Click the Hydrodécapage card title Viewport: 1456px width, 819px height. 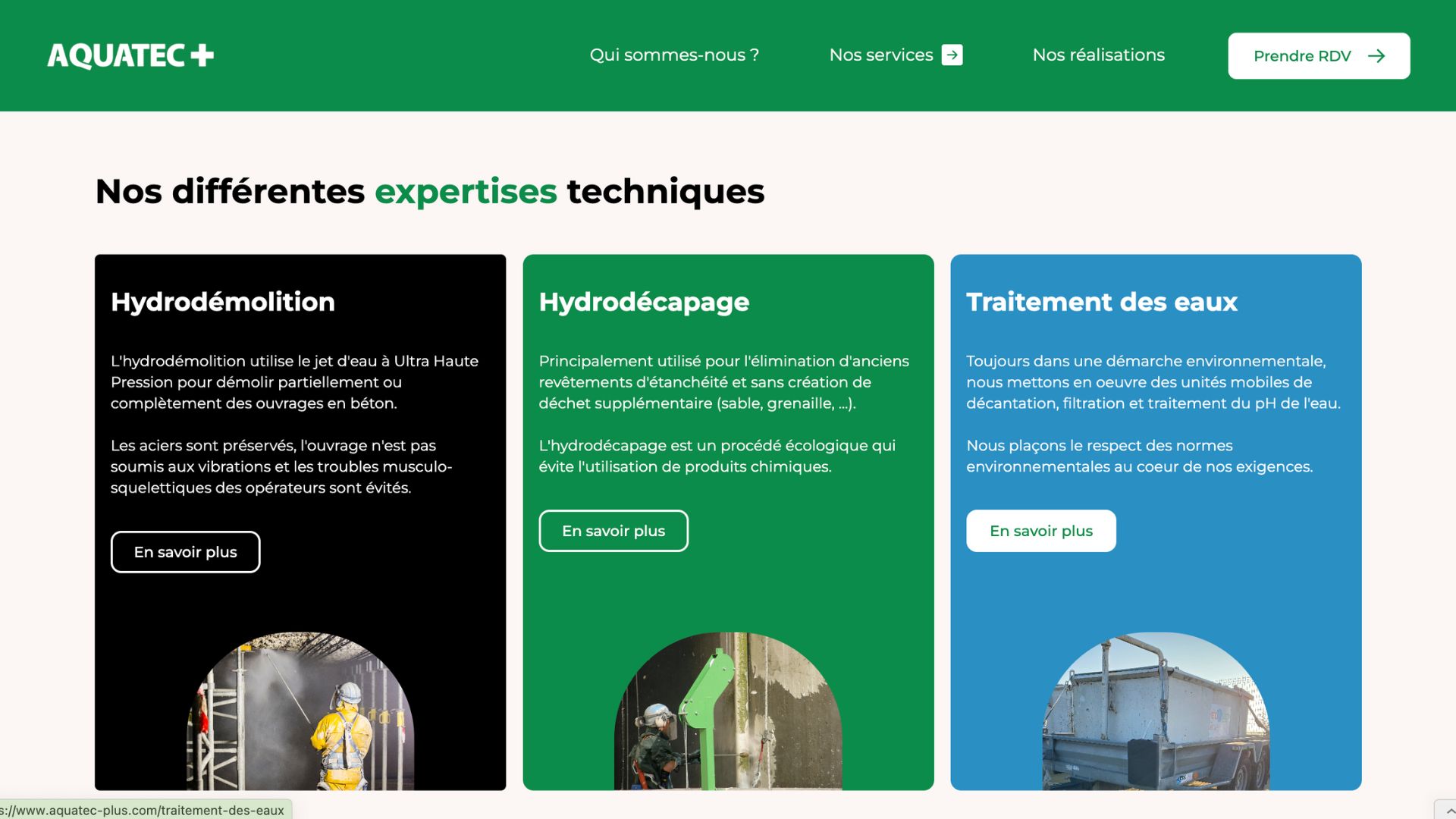point(644,302)
